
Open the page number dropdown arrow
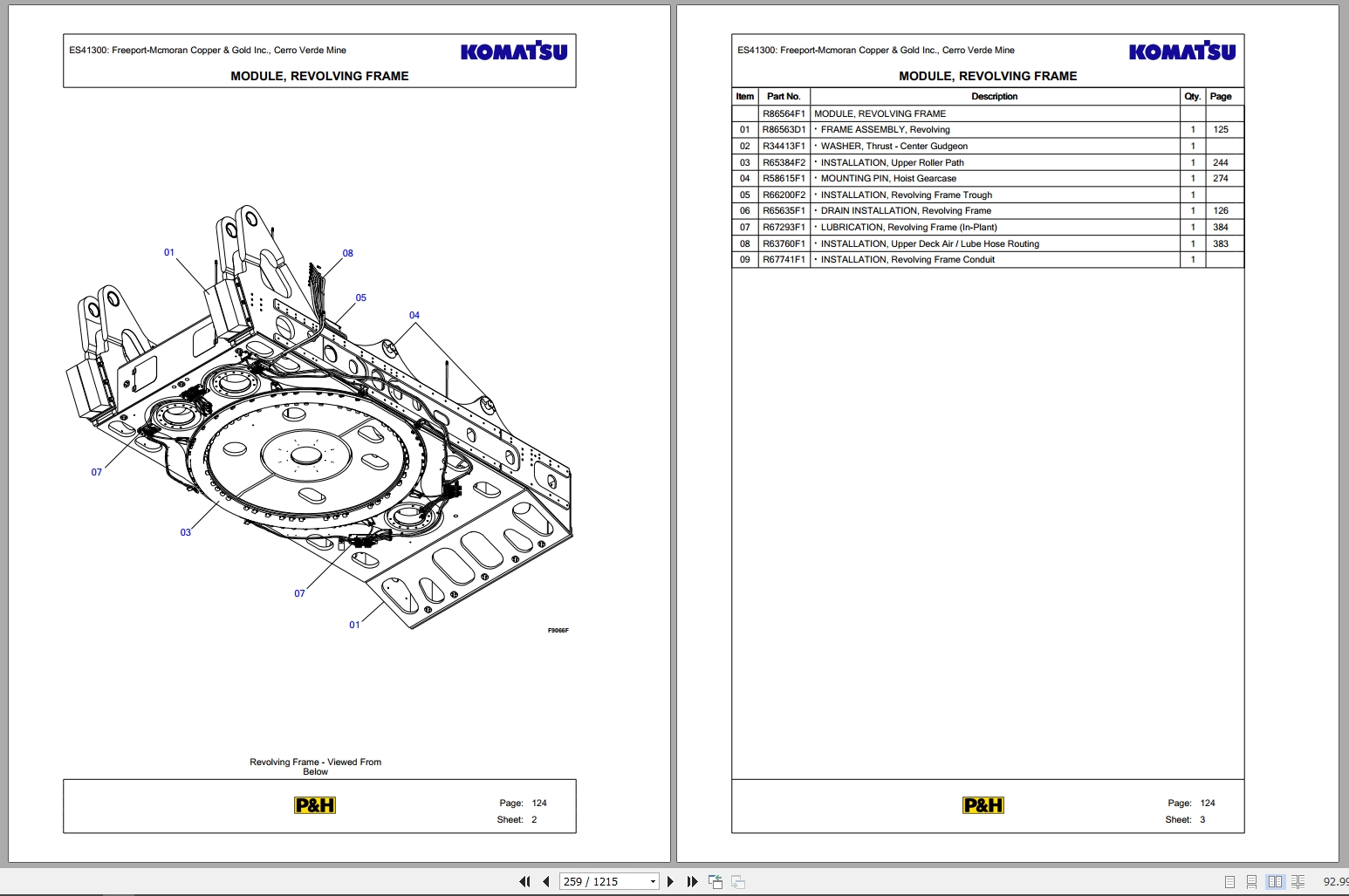(x=653, y=881)
